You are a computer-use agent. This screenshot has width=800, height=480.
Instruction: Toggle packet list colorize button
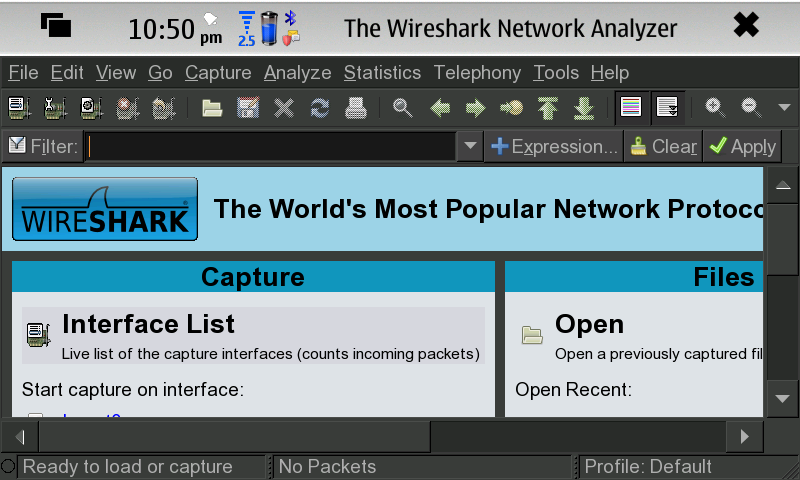tap(631, 108)
